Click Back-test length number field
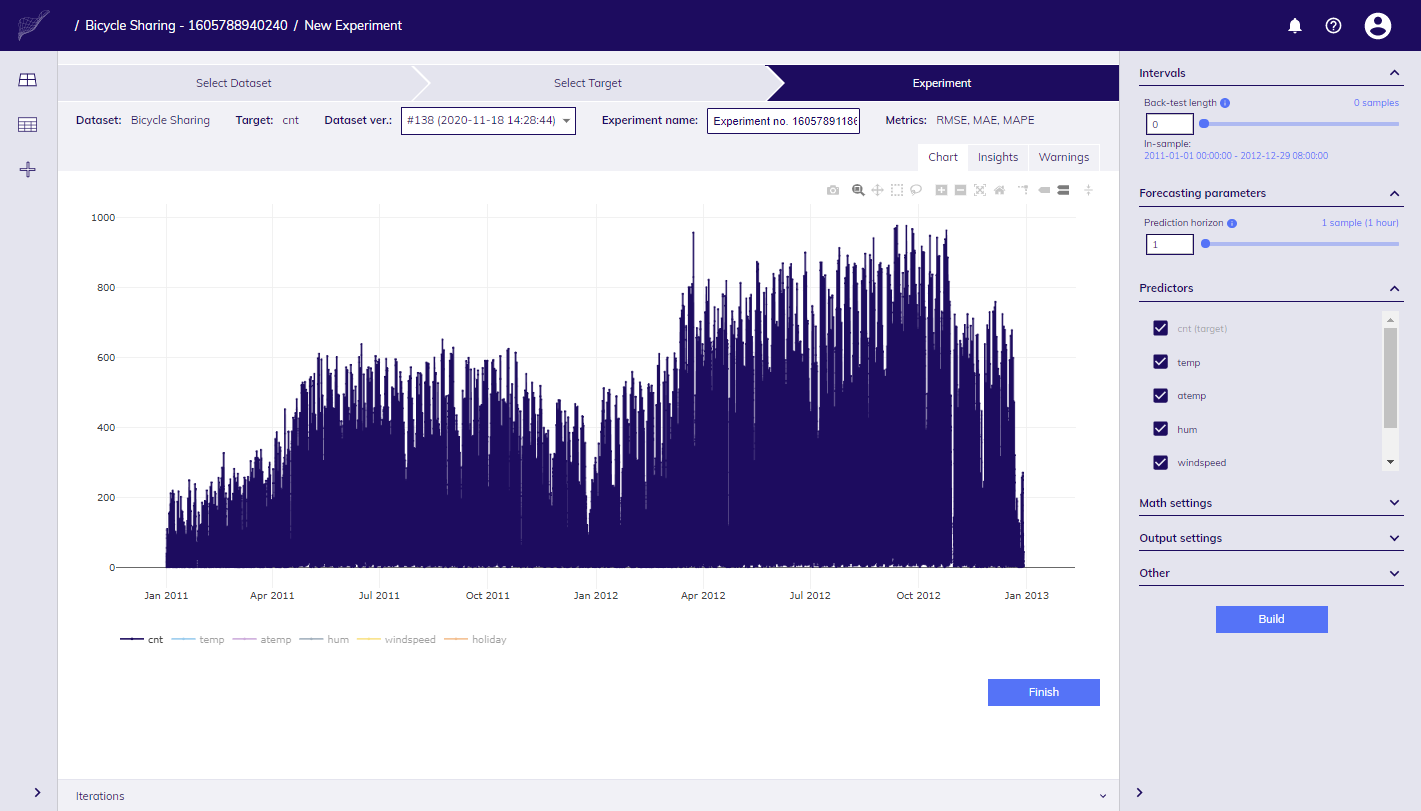 (x=1170, y=124)
